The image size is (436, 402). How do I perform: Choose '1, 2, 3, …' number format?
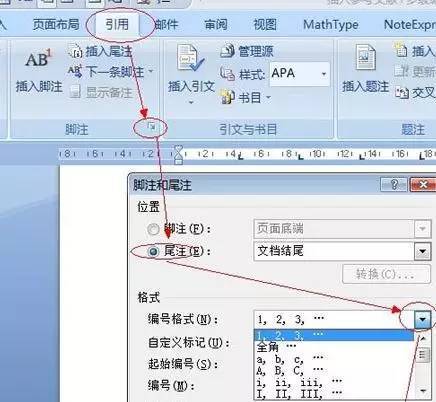334,335
